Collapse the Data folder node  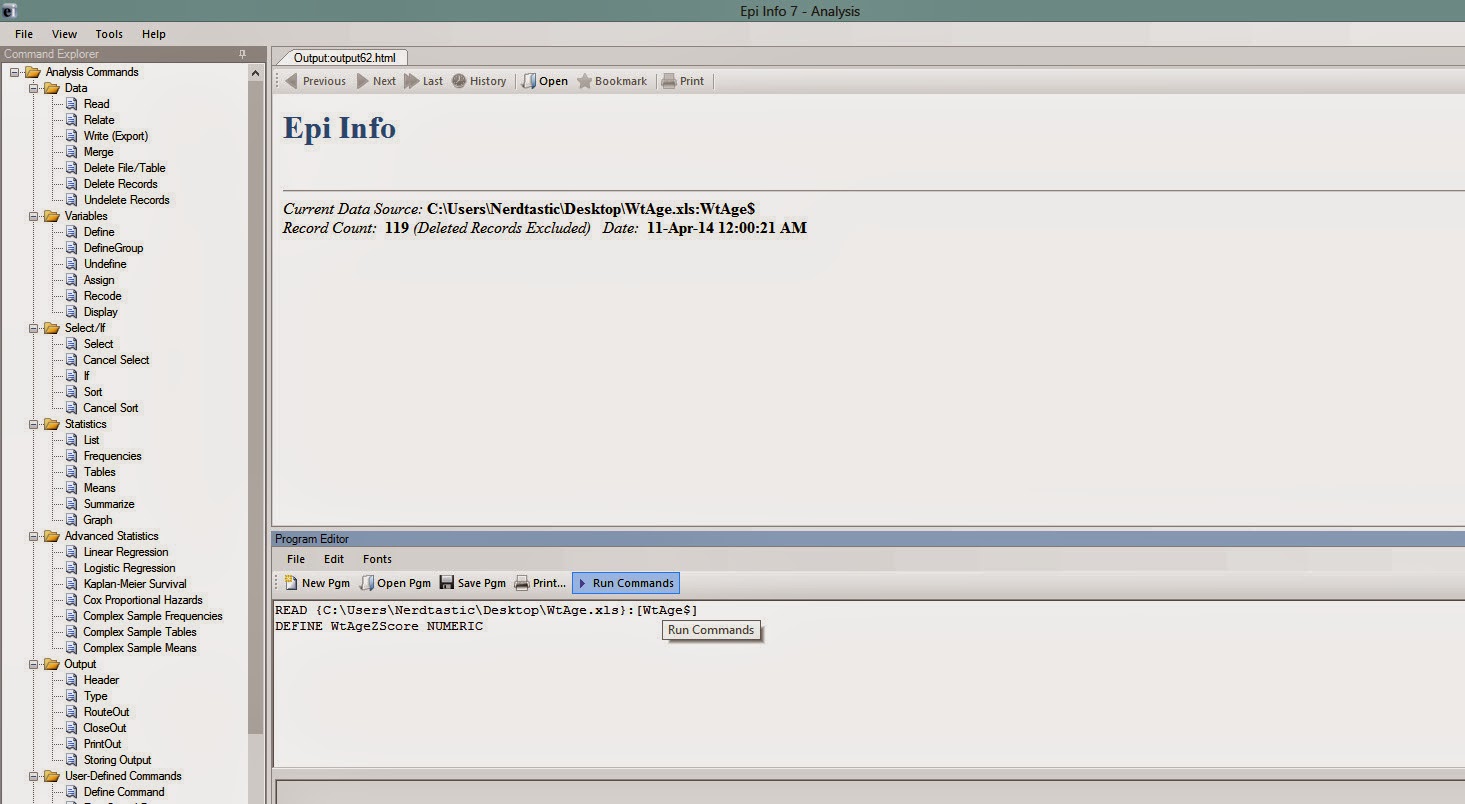(x=34, y=88)
